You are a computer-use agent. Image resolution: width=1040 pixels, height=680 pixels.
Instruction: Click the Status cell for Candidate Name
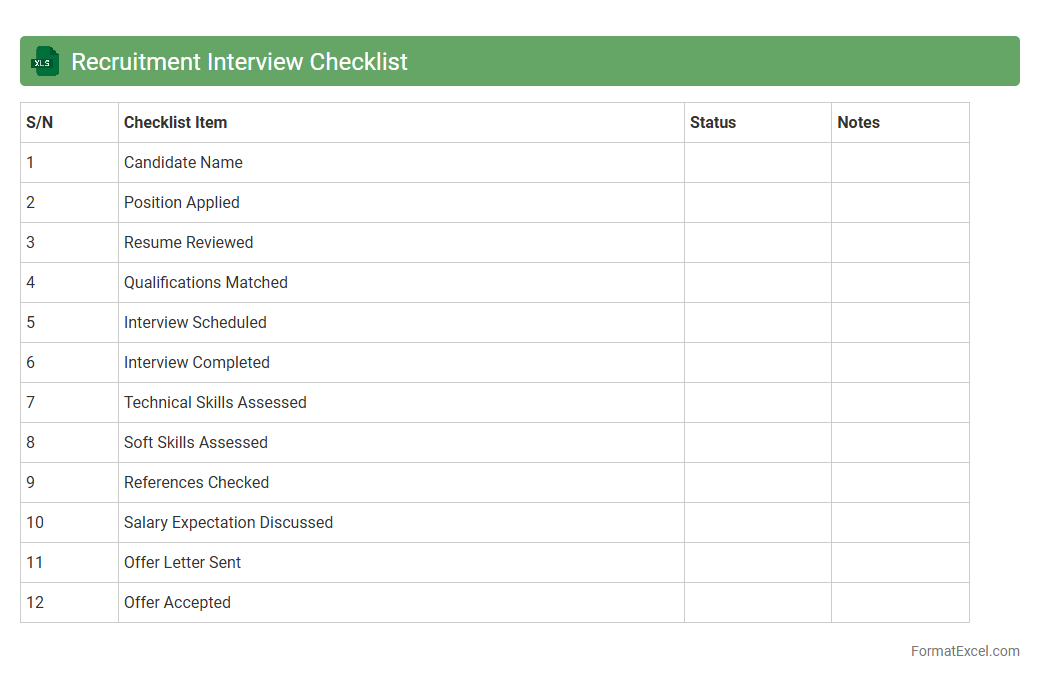click(x=757, y=163)
